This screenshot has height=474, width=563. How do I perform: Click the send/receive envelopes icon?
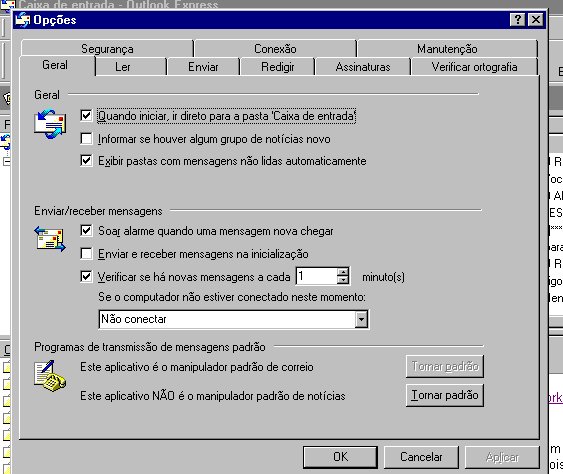(x=50, y=239)
